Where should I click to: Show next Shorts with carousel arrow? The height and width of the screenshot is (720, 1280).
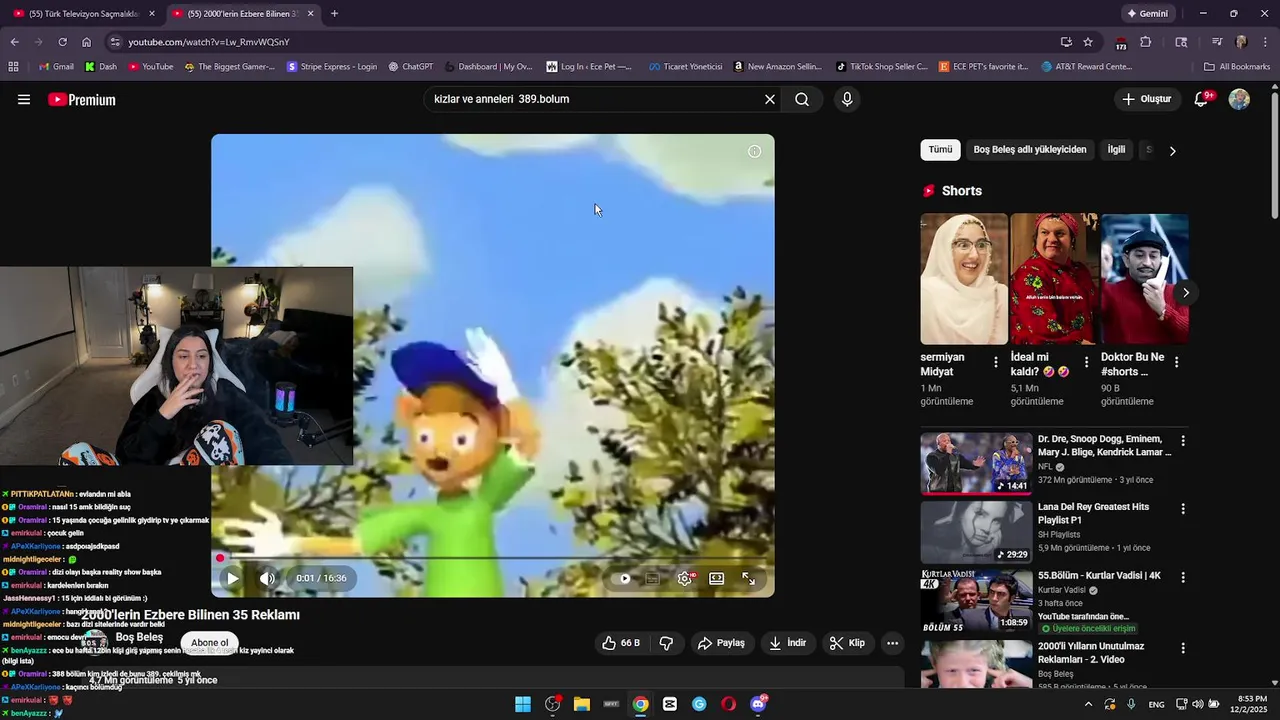pyautogui.click(x=1185, y=292)
